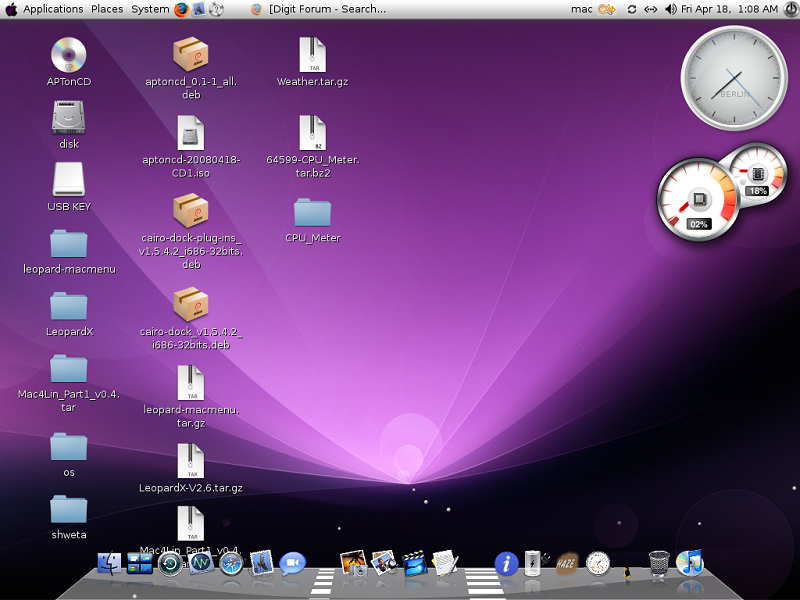Click the blue info icon in dock
The height and width of the screenshot is (600, 800).
[506, 563]
